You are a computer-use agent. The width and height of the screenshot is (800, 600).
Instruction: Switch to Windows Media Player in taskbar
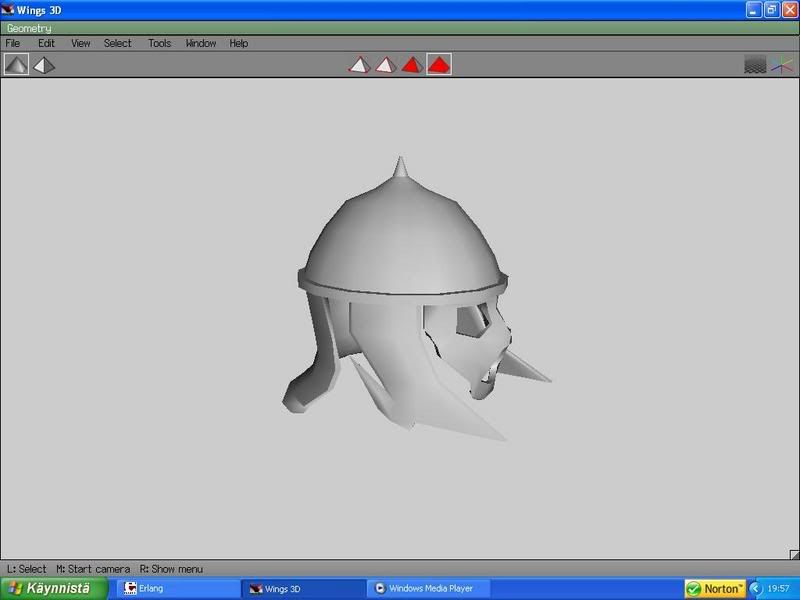(x=430, y=588)
